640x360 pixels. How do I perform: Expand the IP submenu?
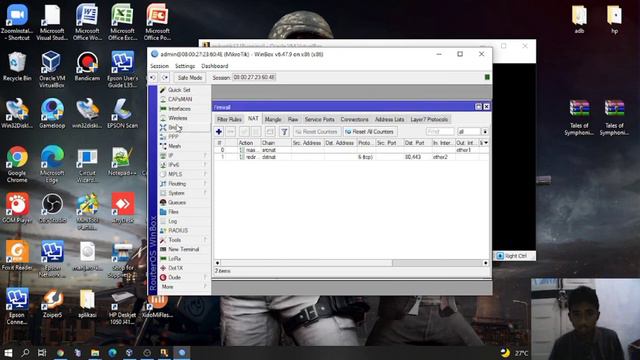(184, 156)
